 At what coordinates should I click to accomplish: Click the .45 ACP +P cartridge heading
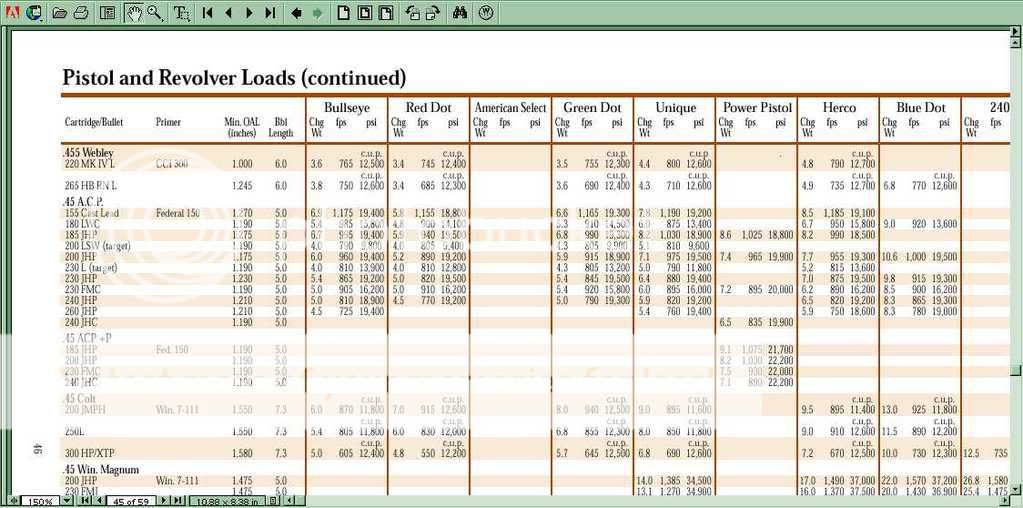[88, 338]
